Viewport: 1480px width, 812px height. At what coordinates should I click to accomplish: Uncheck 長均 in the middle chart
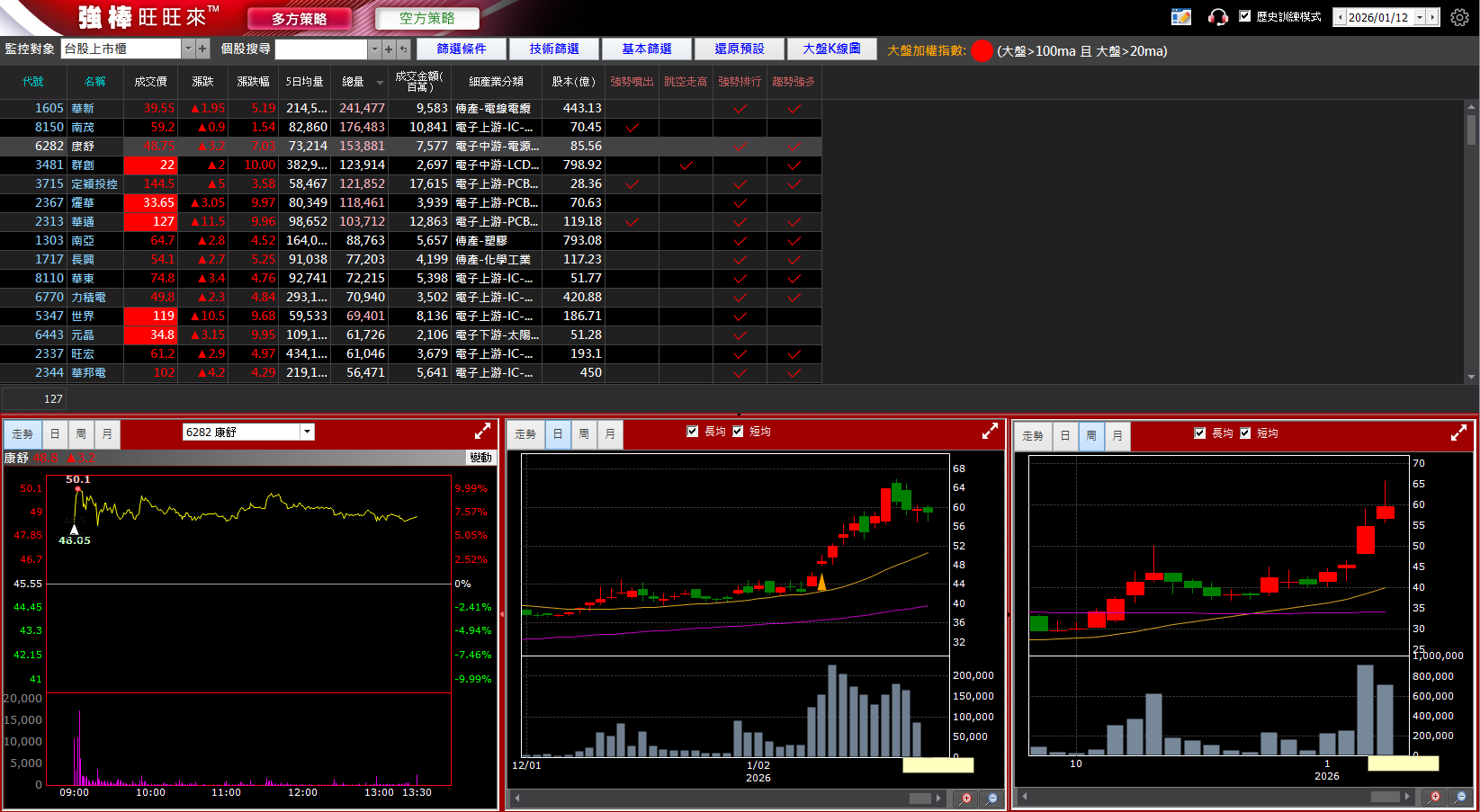693,432
